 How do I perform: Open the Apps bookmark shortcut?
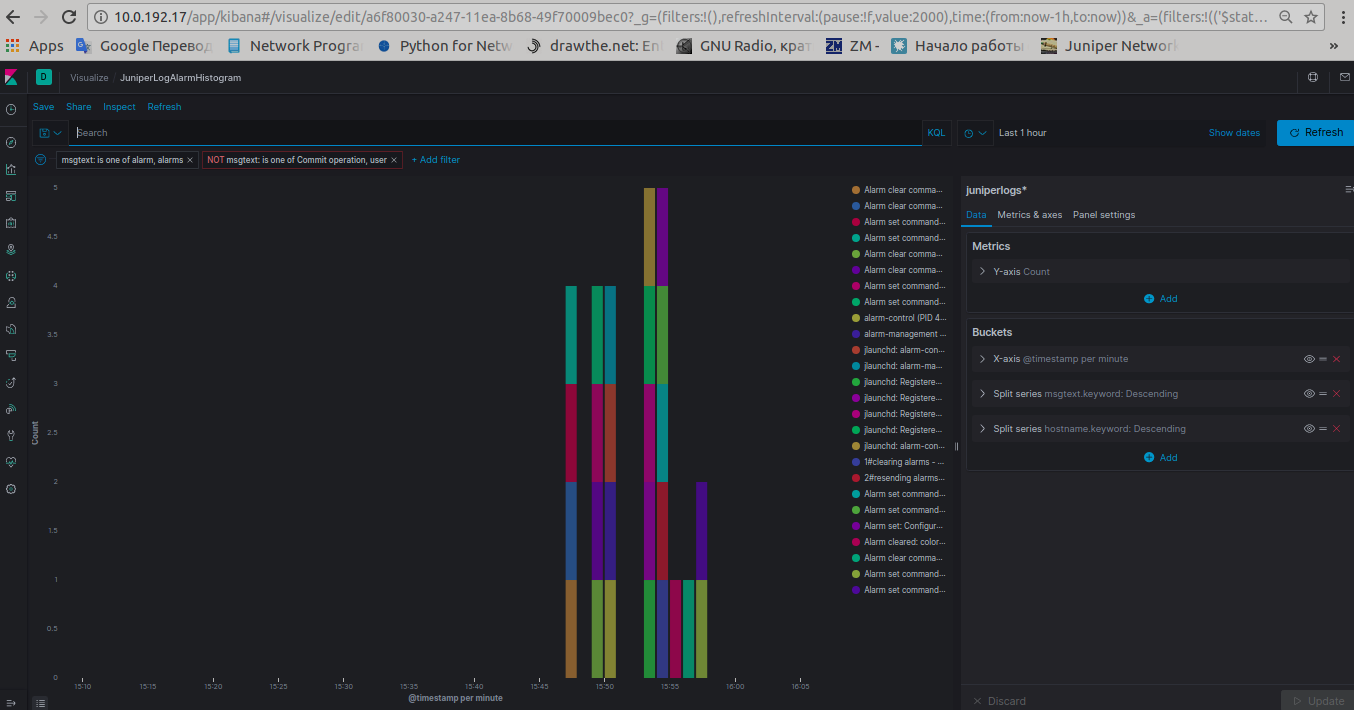[x=35, y=46]
